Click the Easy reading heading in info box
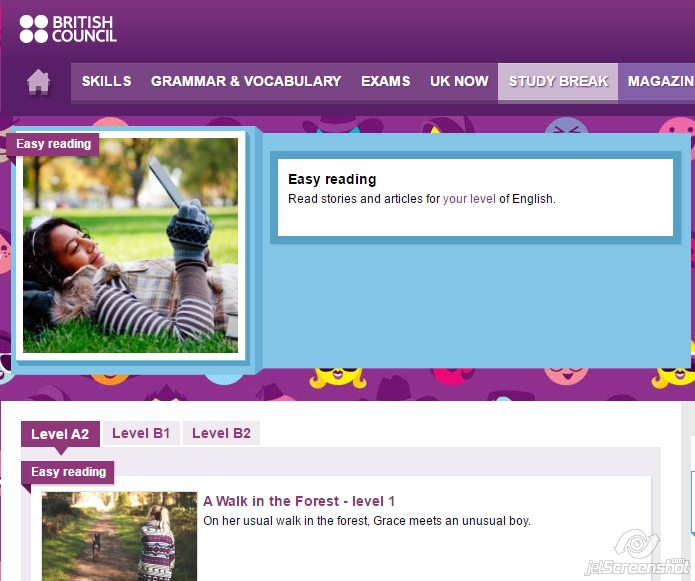The width and height of the screenshot is (695, 581). (x=332, y=180)
